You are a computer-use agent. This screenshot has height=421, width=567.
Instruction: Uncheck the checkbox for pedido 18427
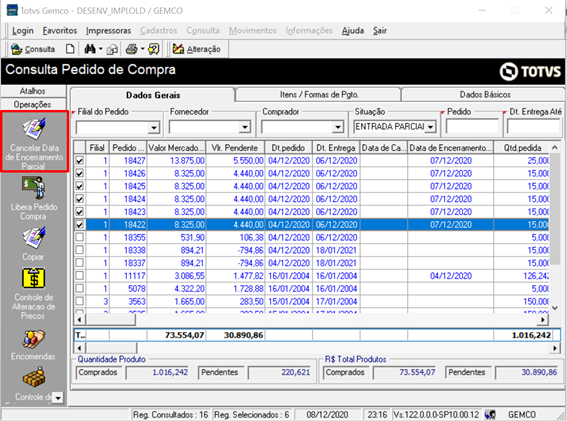click(80, 161)
